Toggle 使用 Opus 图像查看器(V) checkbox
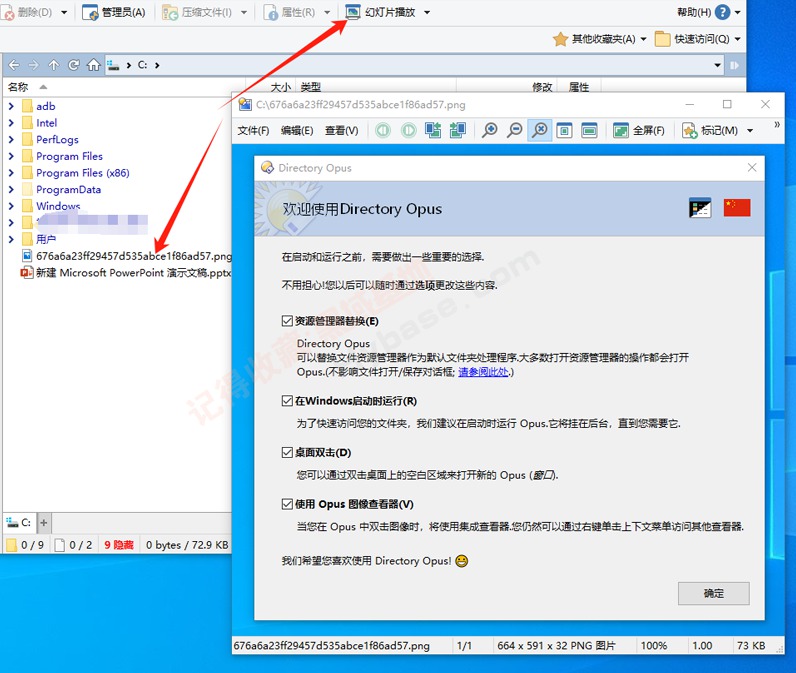This screenshot has height=673, width=796. point(287,504)
